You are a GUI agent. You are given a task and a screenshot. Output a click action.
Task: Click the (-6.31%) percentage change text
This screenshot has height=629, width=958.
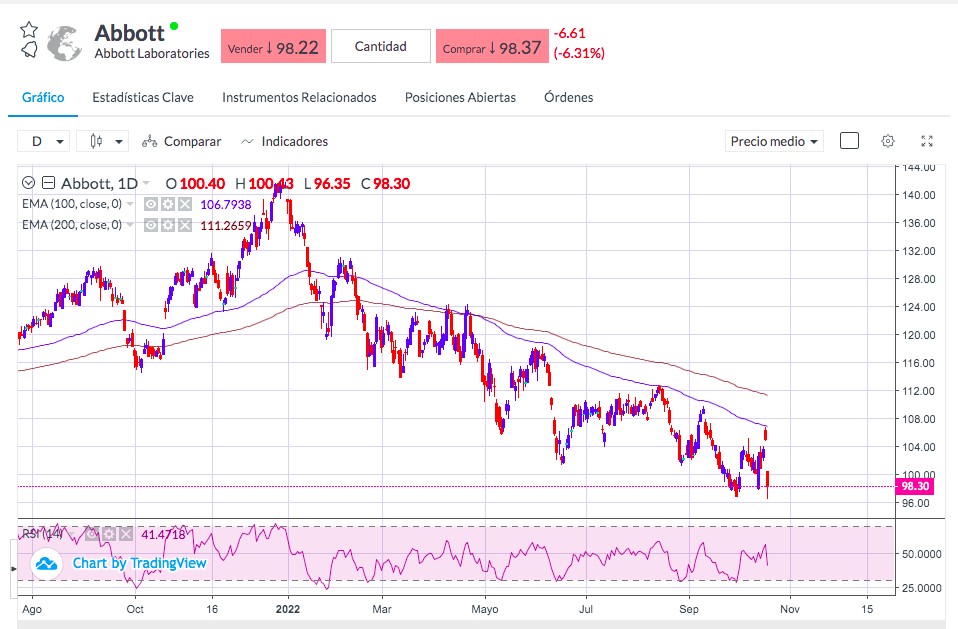[x=579, y=53]
